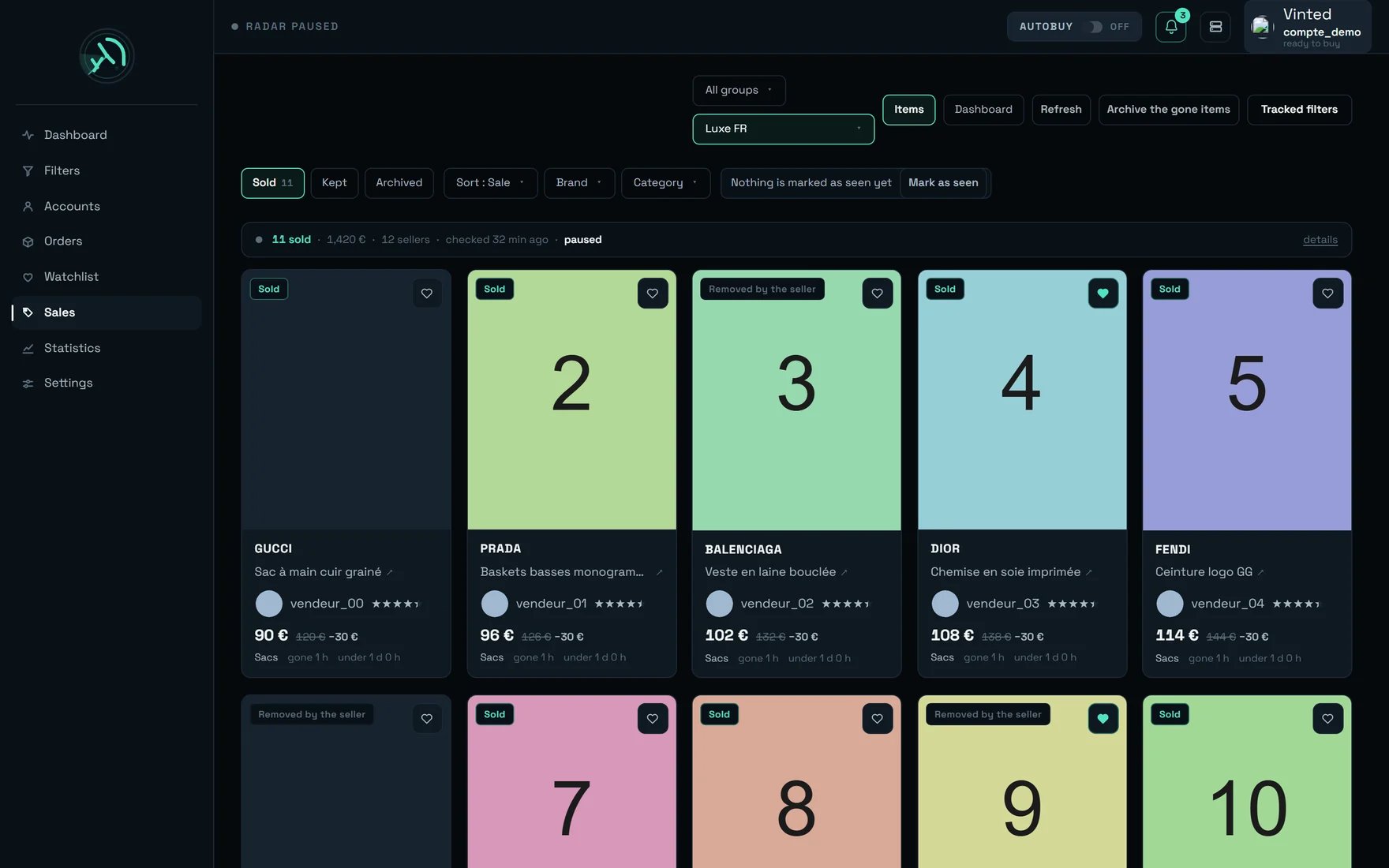
Task: Click Archive the gone items
Action: point(1168,110)
